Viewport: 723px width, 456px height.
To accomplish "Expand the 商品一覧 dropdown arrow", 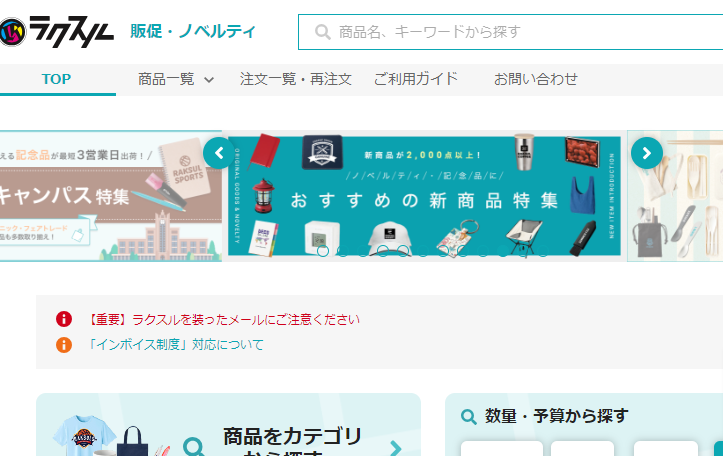I will tap(209, 80).
